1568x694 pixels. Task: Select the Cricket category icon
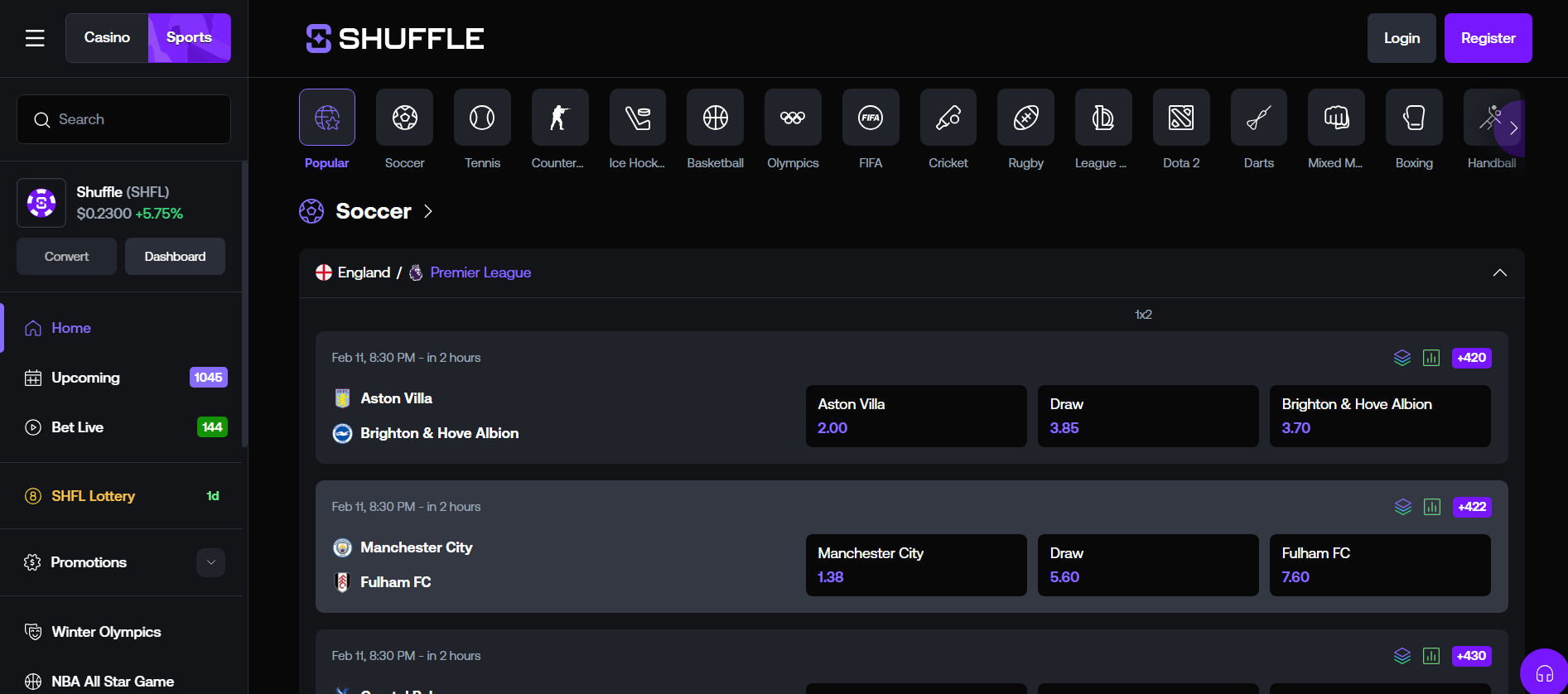pyautogui.click(x=948, y=118)
